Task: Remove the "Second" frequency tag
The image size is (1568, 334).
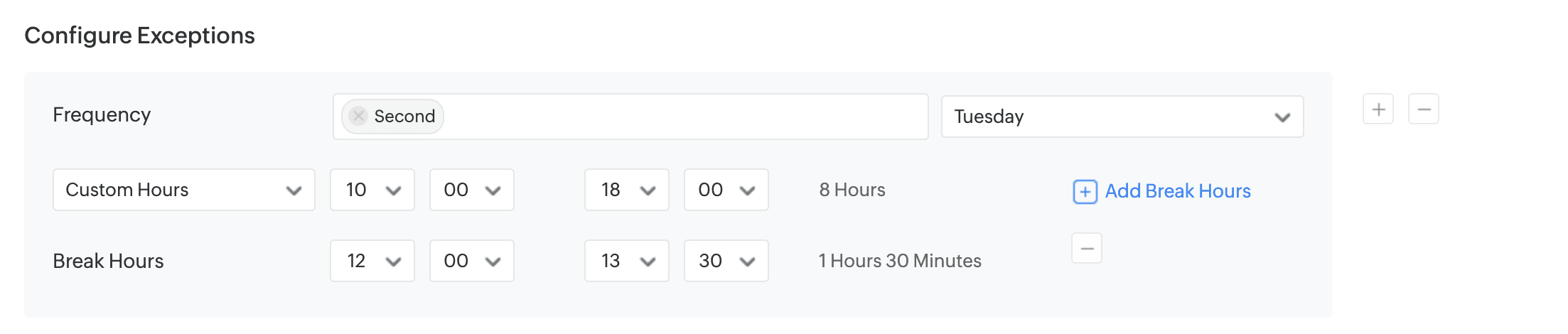Action: [x=358, y=116]
